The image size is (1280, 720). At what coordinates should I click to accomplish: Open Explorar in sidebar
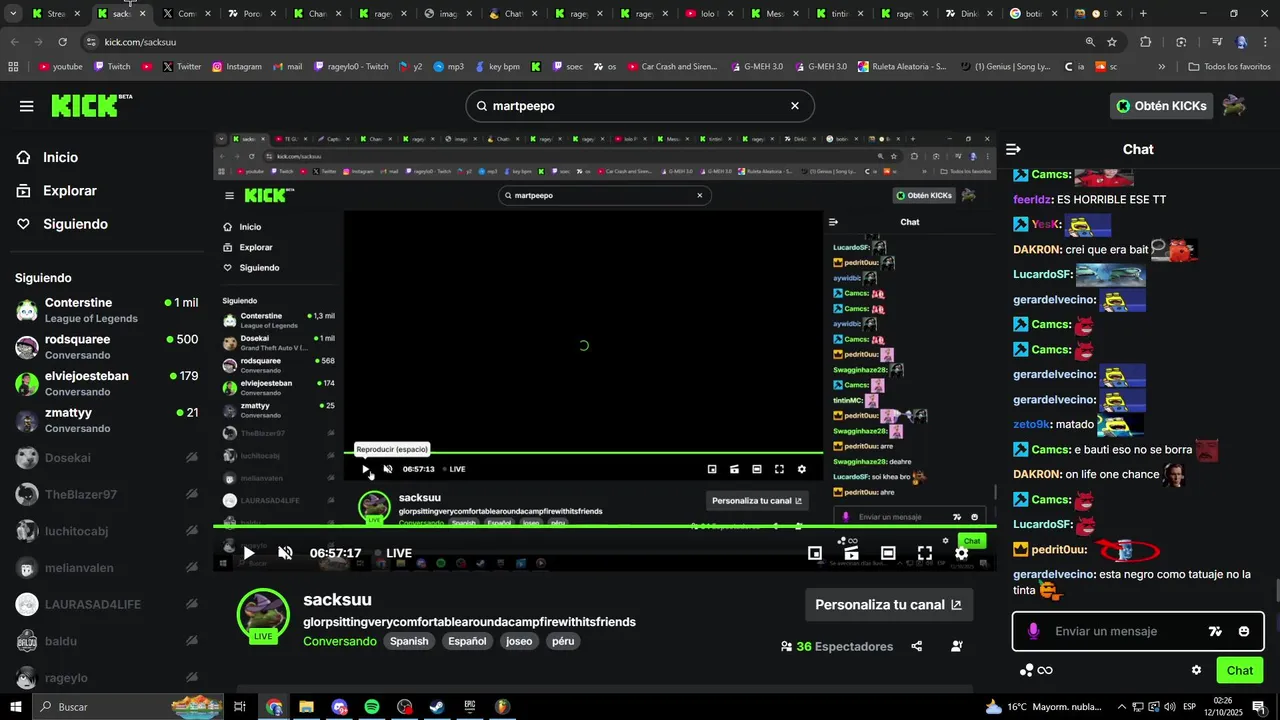(x=69, y=191)
